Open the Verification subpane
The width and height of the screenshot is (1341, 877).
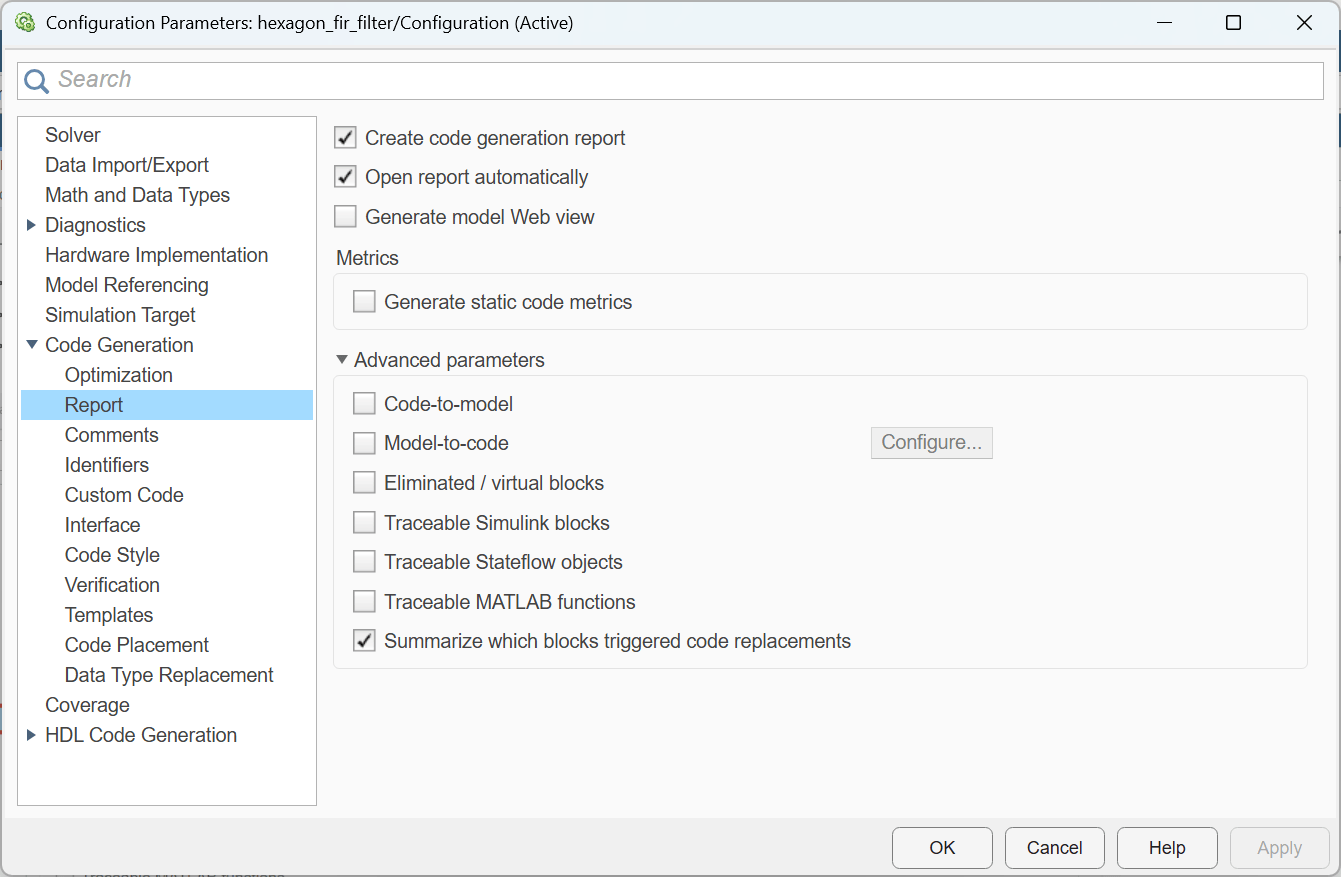112,585
